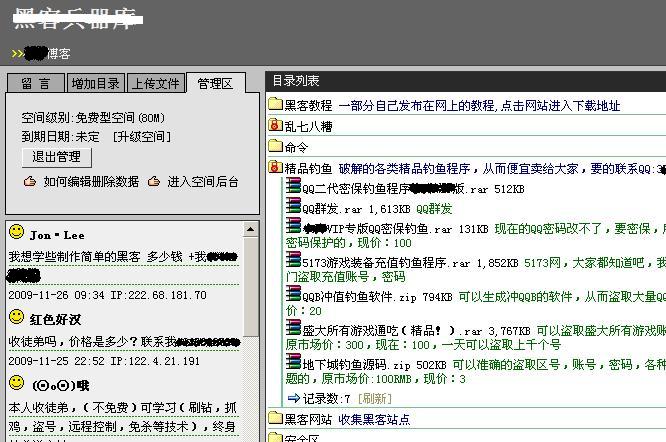The width and height of the screenshot is (666, 442).
Task: Click the message list scrollbar up arrow
Action: click(x=250, y=229)
